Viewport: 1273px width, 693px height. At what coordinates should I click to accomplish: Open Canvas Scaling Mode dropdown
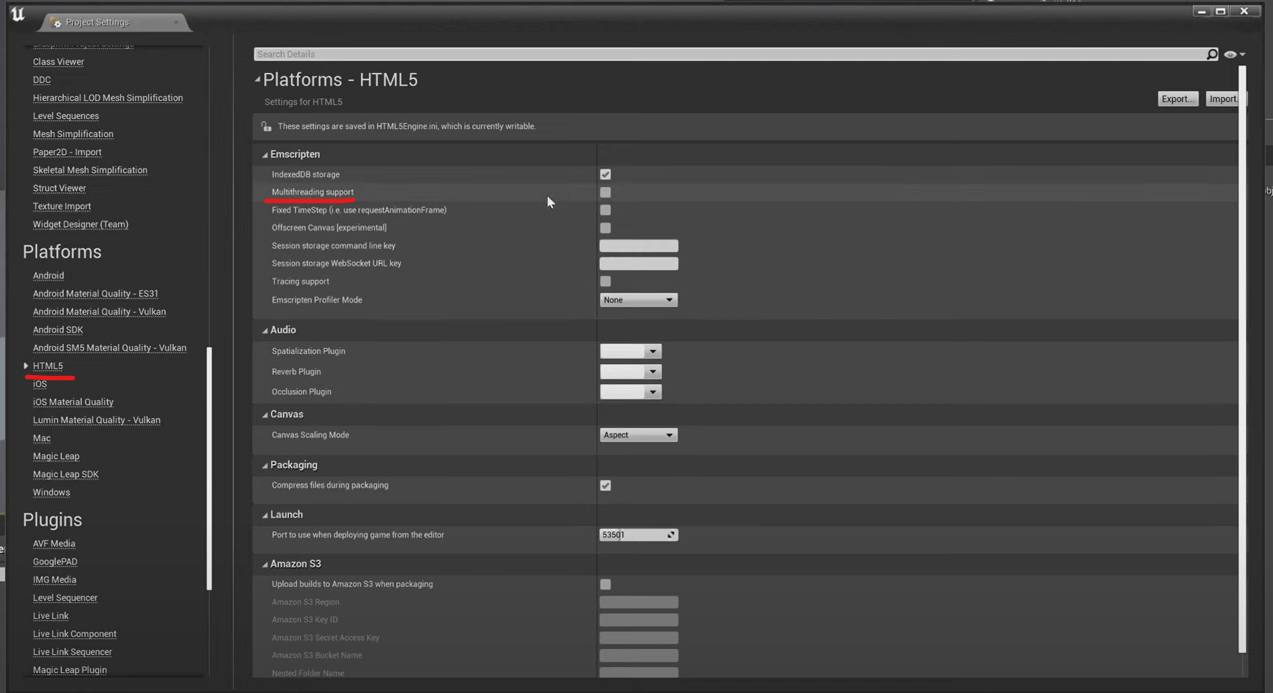[x=638, y=435]
